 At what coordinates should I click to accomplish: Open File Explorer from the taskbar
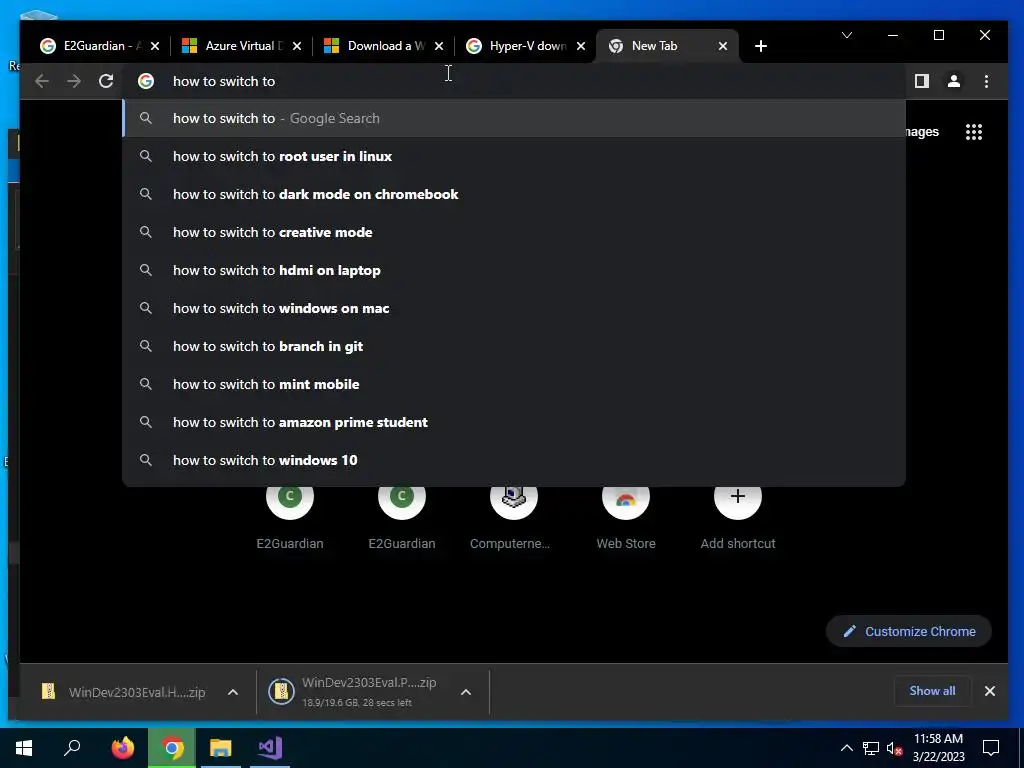[x=221, y=748]
